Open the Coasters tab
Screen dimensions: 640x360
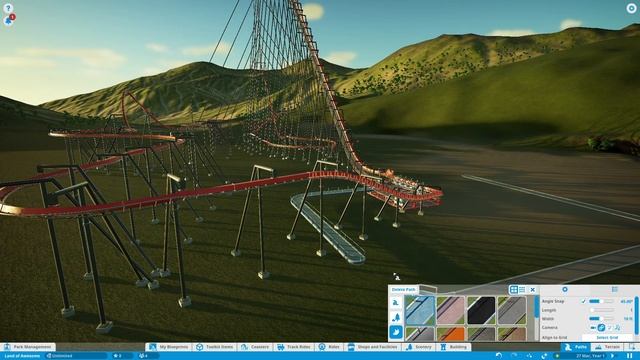255,347
